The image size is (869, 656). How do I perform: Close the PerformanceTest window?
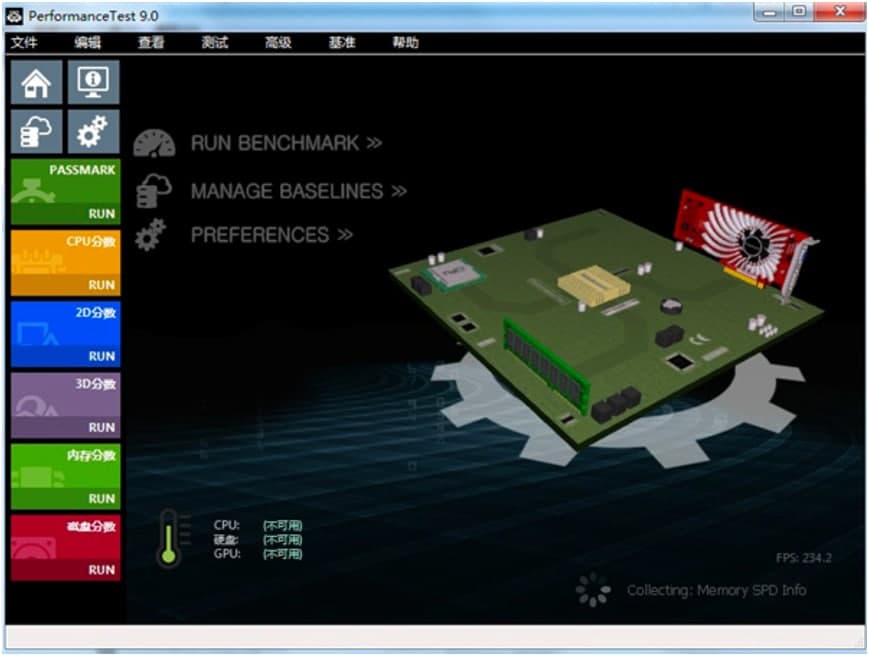(839, 12)
